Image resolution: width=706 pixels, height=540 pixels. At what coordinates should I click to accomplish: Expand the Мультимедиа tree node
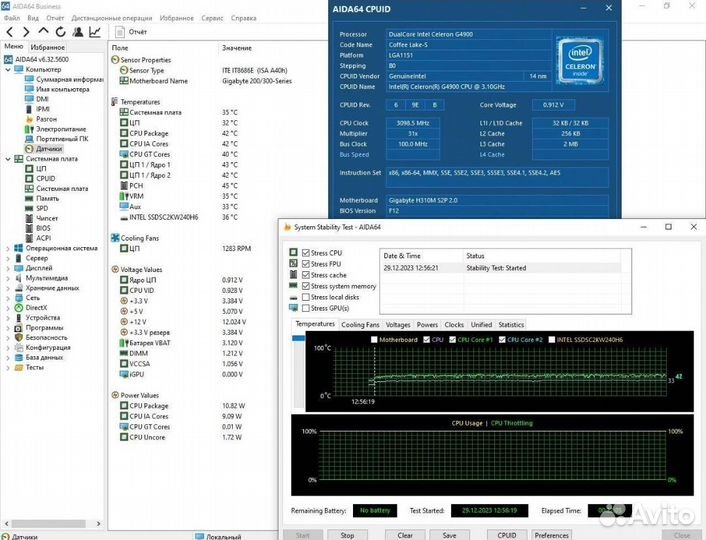tap(8, 278)
